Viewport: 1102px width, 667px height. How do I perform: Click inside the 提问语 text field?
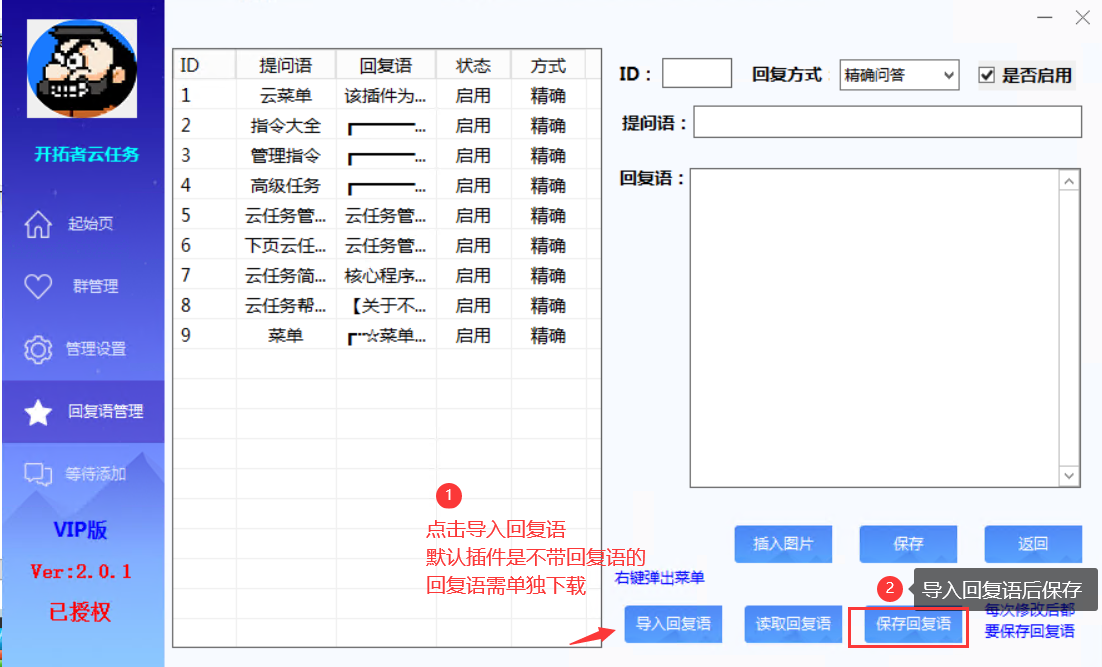tap(888, 124)
